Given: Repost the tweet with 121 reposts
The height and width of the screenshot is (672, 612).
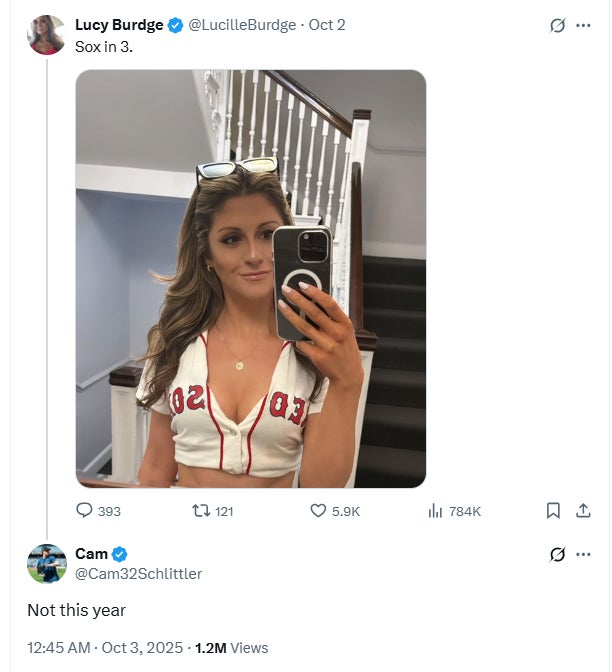Looking at the screenshot, I should (x=200, y=511).
